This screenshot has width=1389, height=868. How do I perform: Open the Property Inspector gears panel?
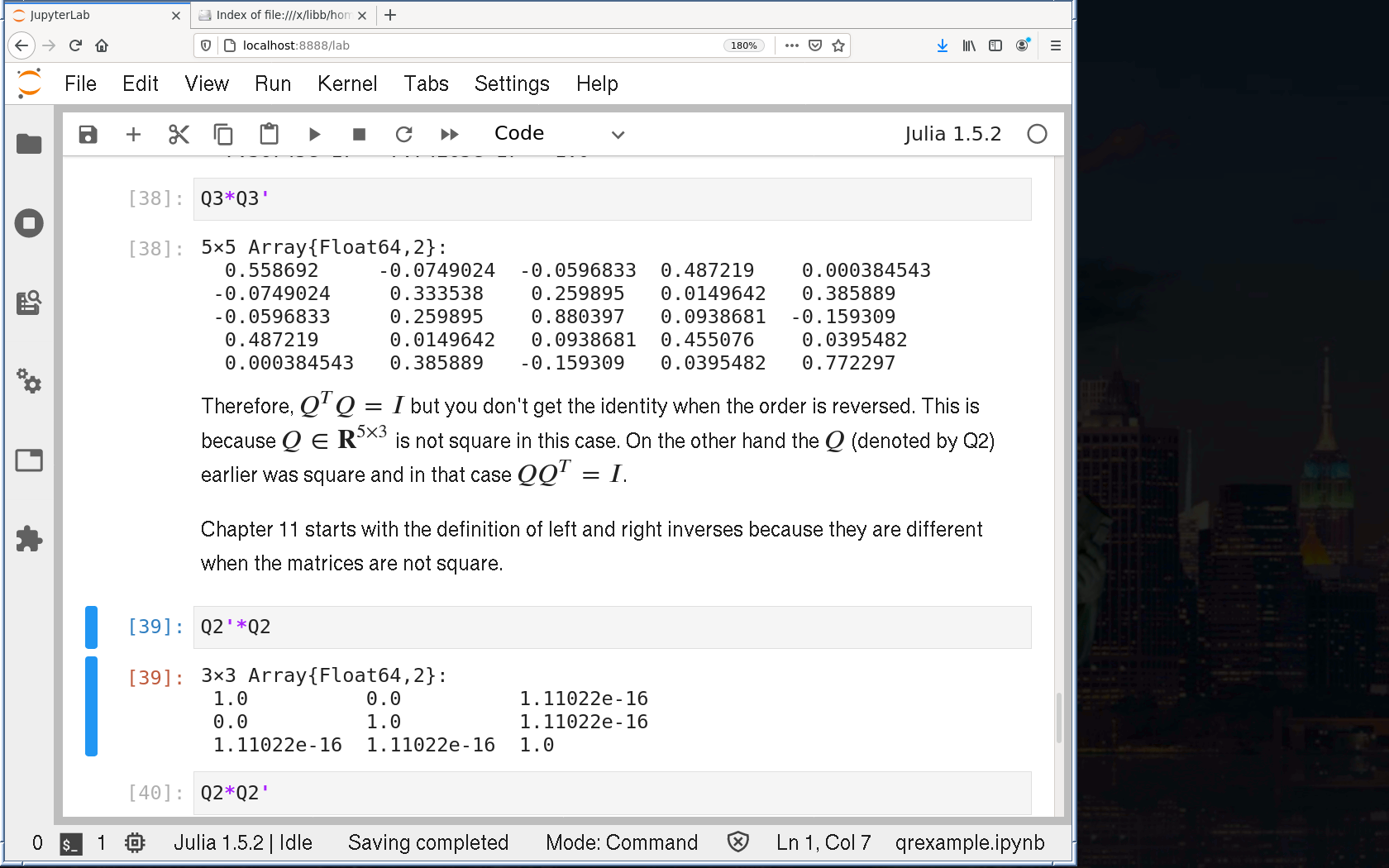point(29,381)
